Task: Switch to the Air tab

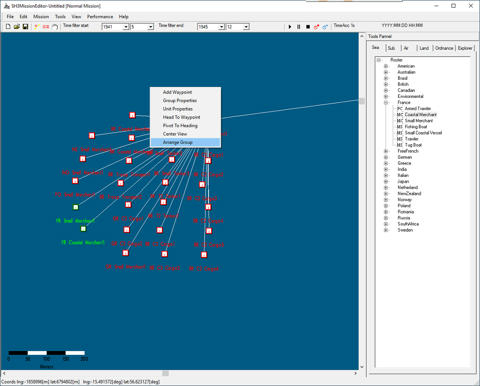Action: pyautogui.click(x=406, y=48)
